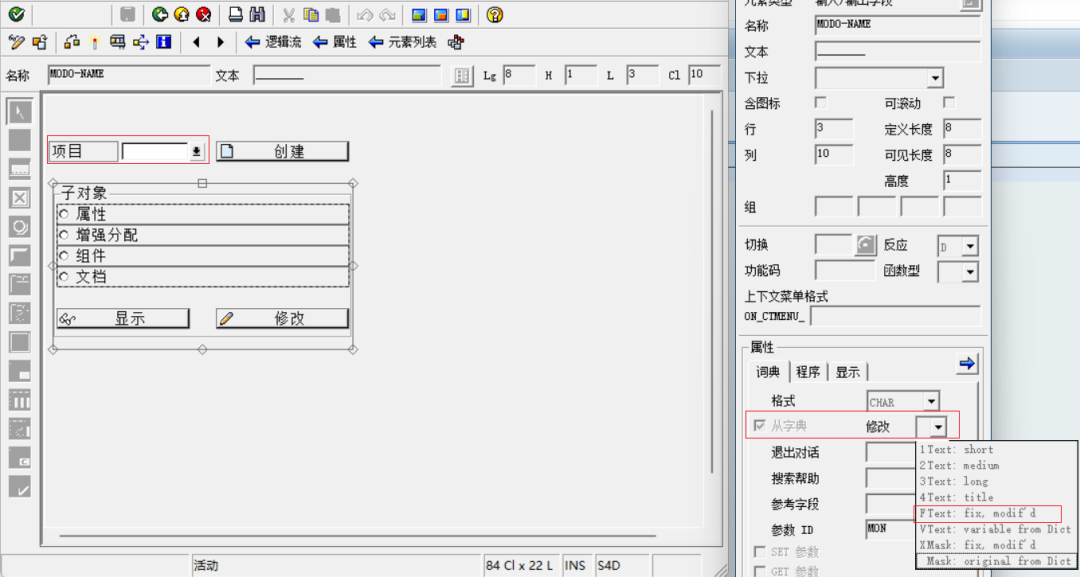Viewport: 1080px width, 577px height.
Task: Click the canvas horizontal scrollbar
Action: 357,534
